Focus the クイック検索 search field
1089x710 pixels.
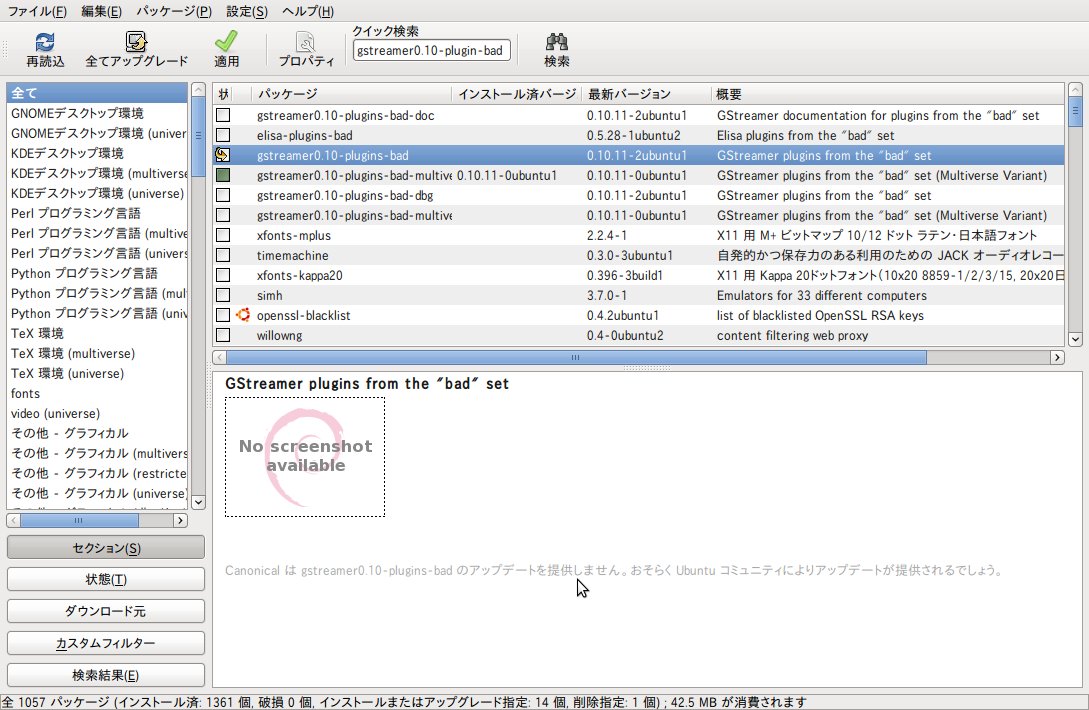pyautogui.click(x=431, y=51)
